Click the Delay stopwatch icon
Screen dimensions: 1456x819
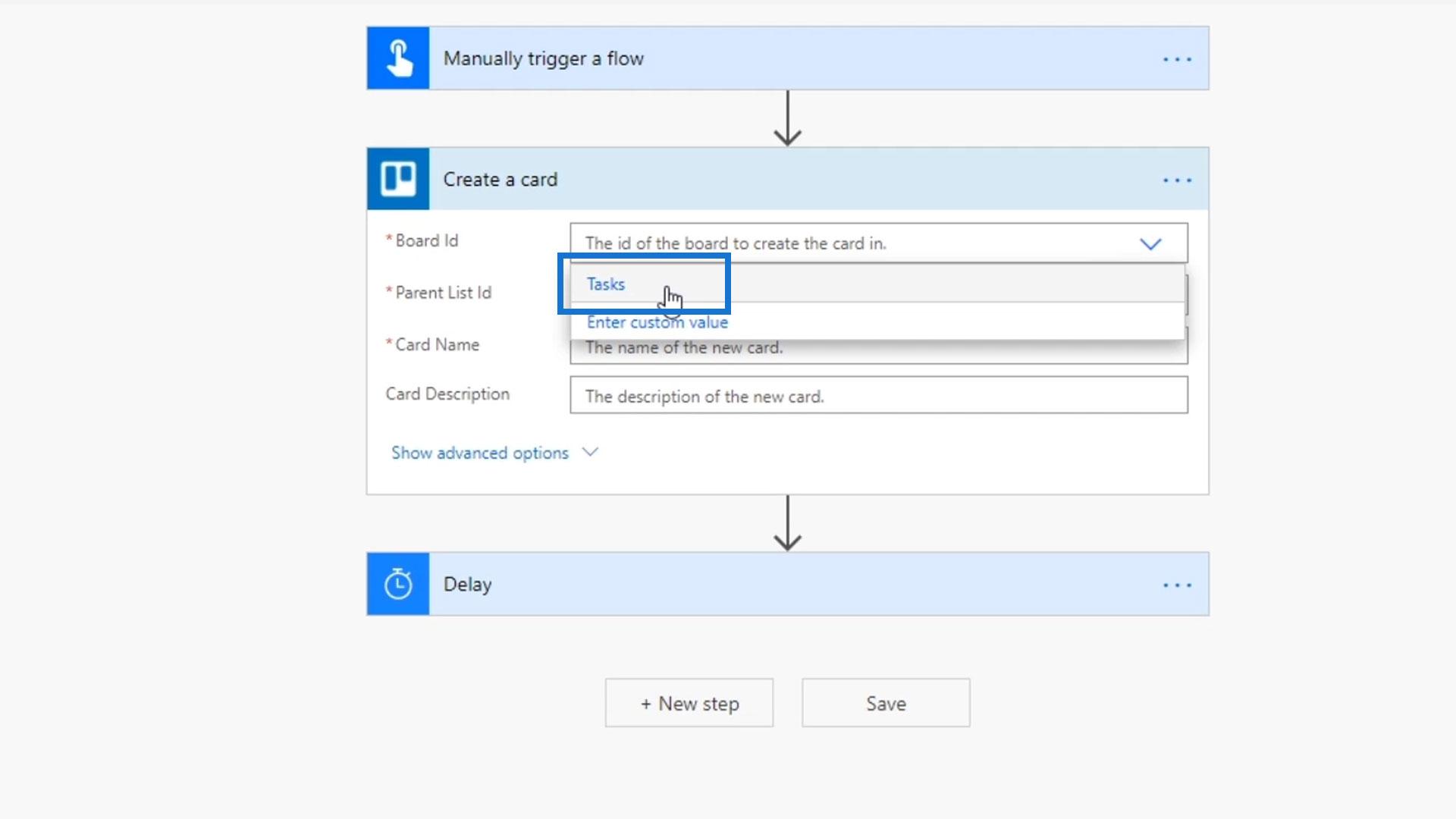click(x=398, y=584)
